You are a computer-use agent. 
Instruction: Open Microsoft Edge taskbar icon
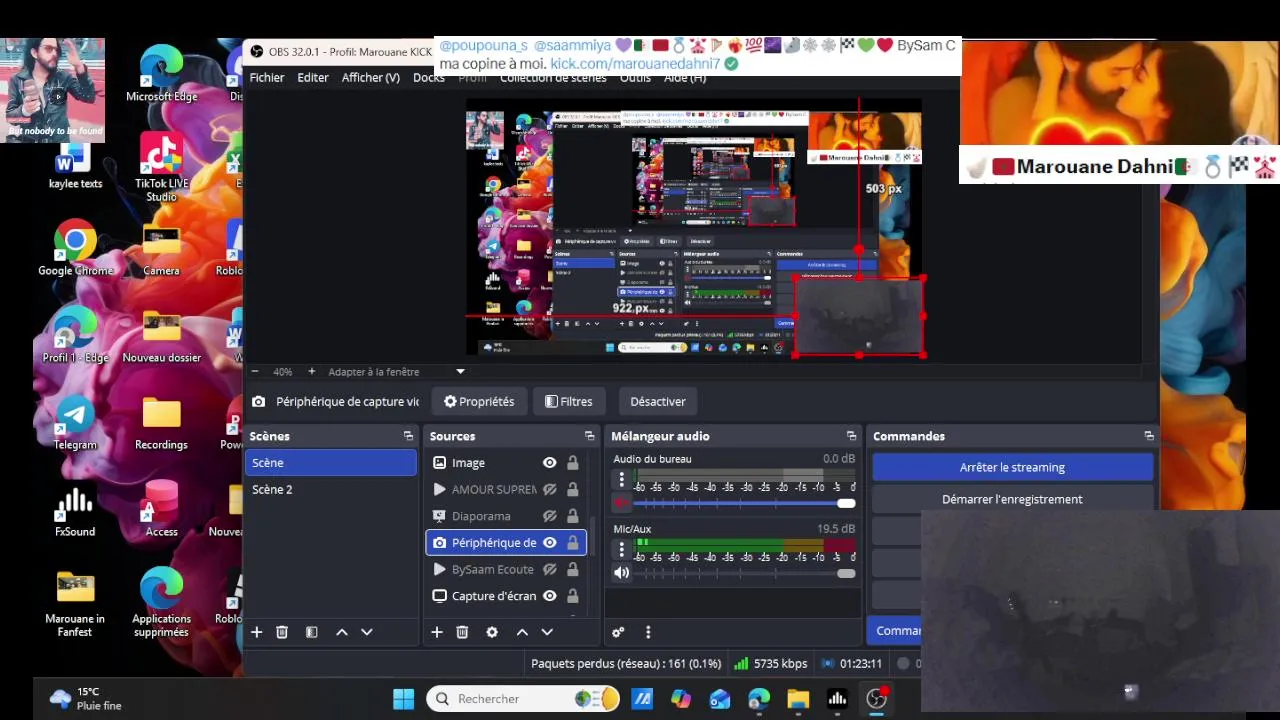(x=759, y=699)
